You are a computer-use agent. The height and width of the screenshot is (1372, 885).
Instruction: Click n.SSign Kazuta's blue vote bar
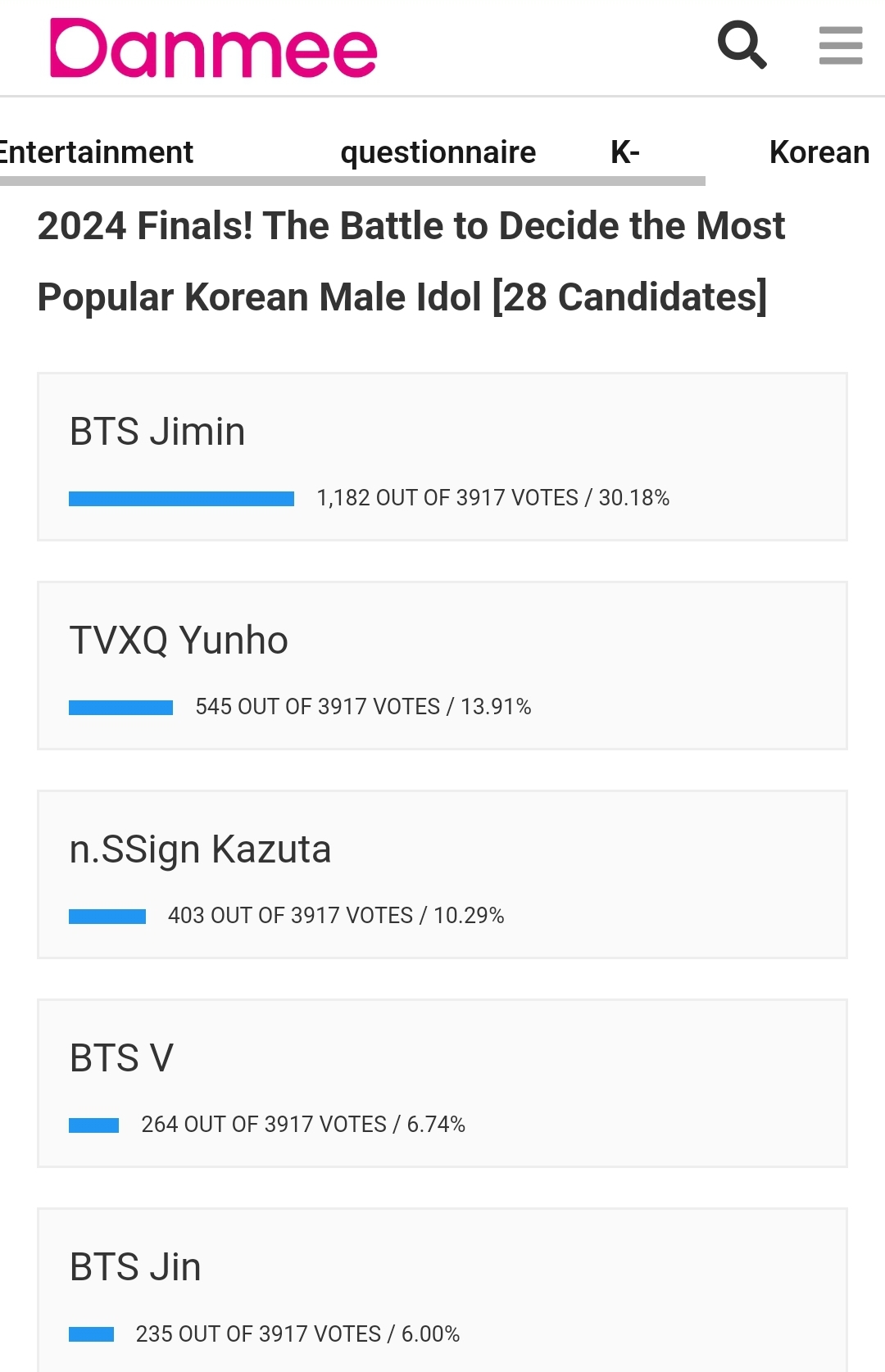pos(107,917)
